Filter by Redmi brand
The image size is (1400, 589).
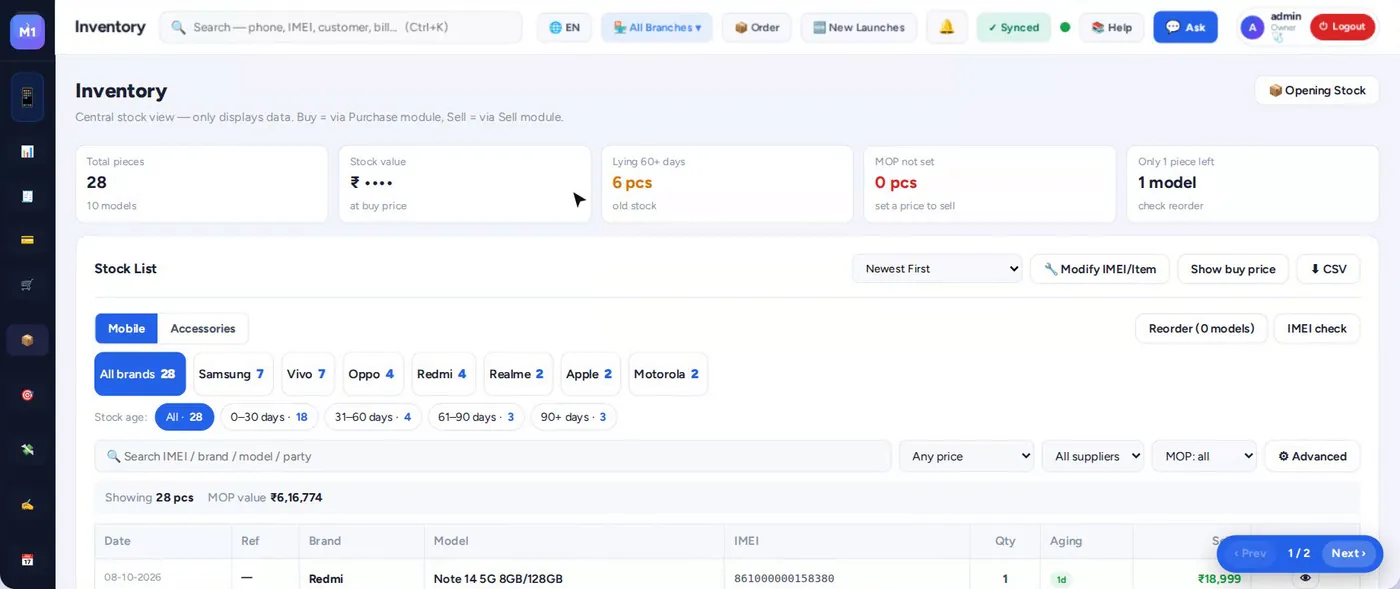[443, 374]
